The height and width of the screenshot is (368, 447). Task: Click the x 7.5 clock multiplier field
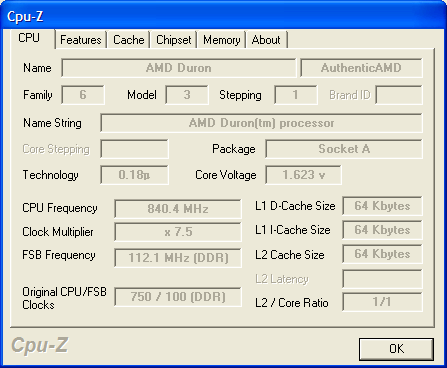pos(178,232)
